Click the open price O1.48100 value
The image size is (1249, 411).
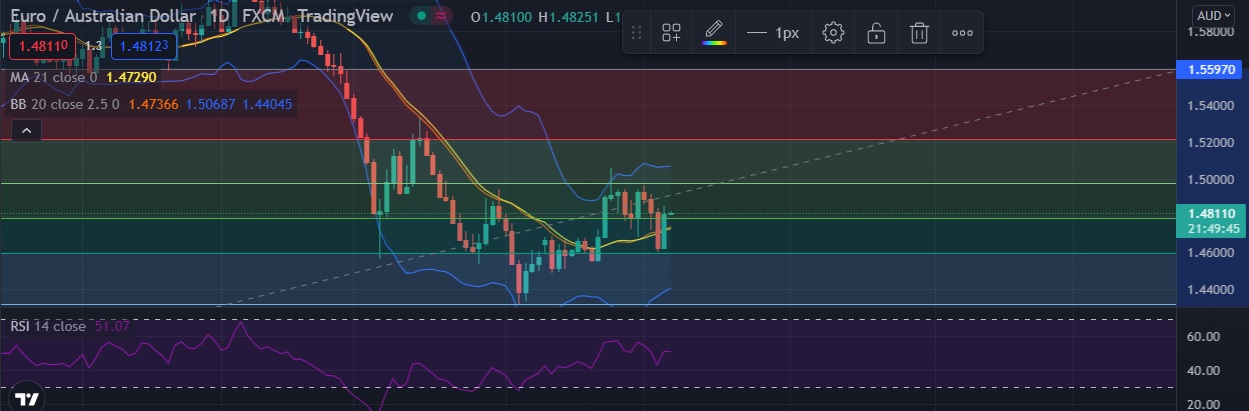(x=502, y=17)
